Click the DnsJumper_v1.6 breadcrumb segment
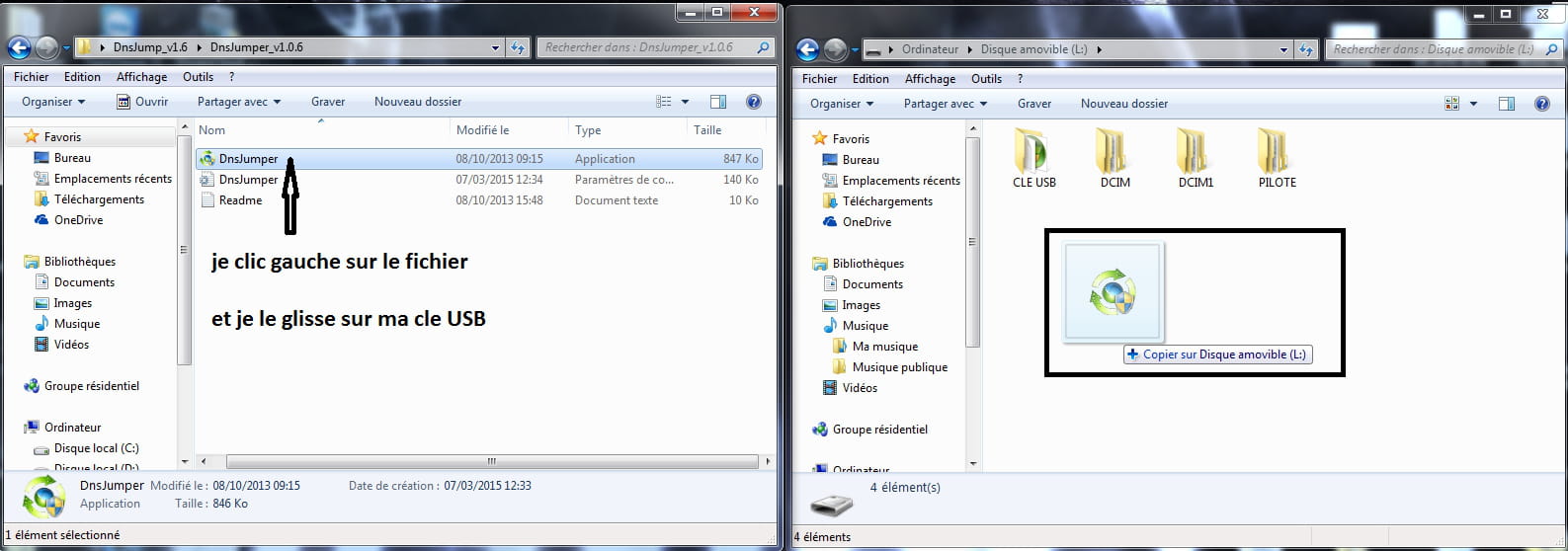1568x551 pixels. click(x=148, y=47)
